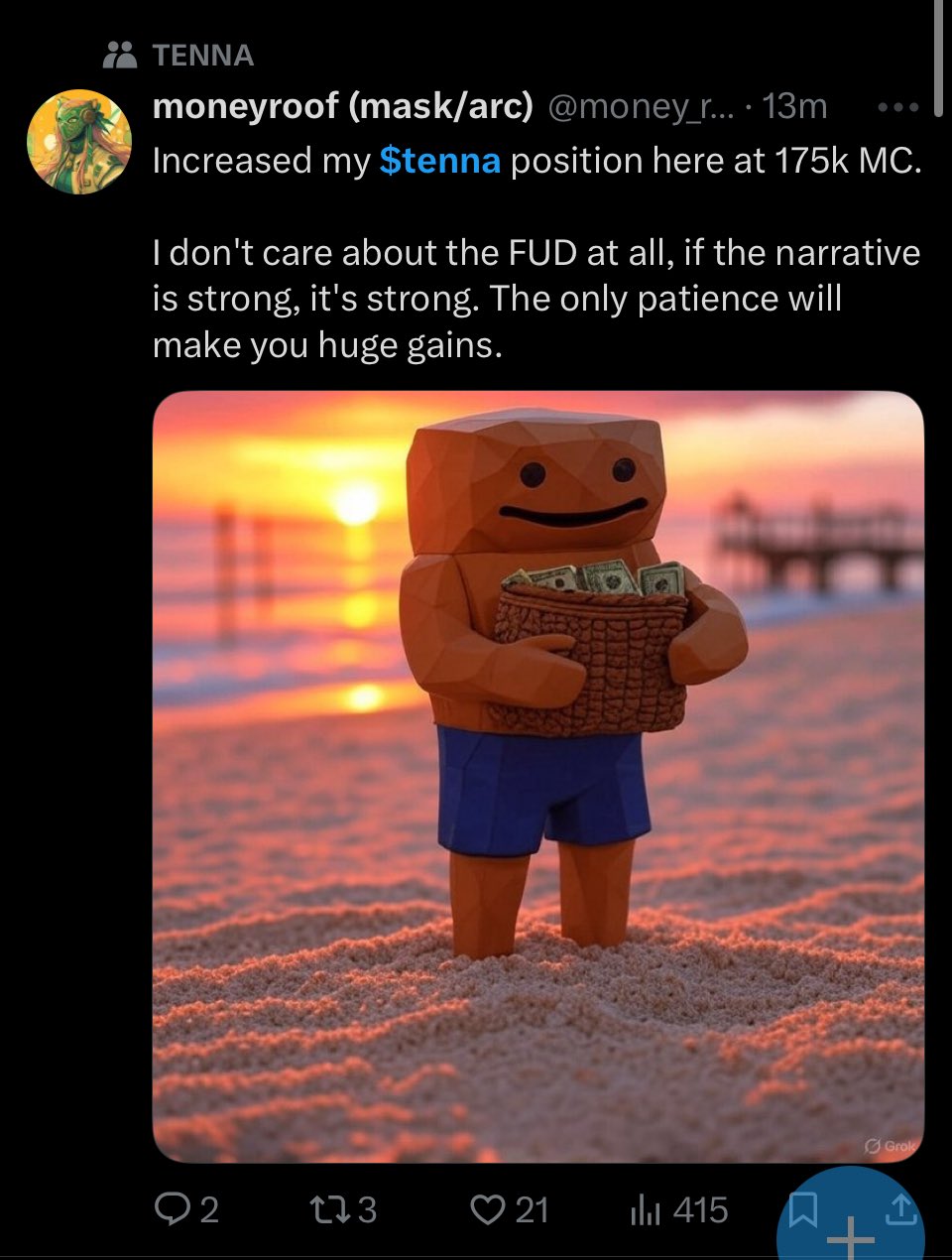Expand the sunset beach character image
Image resolution: width=952 pixels, height=1260 pixels.
pos(538,776)
